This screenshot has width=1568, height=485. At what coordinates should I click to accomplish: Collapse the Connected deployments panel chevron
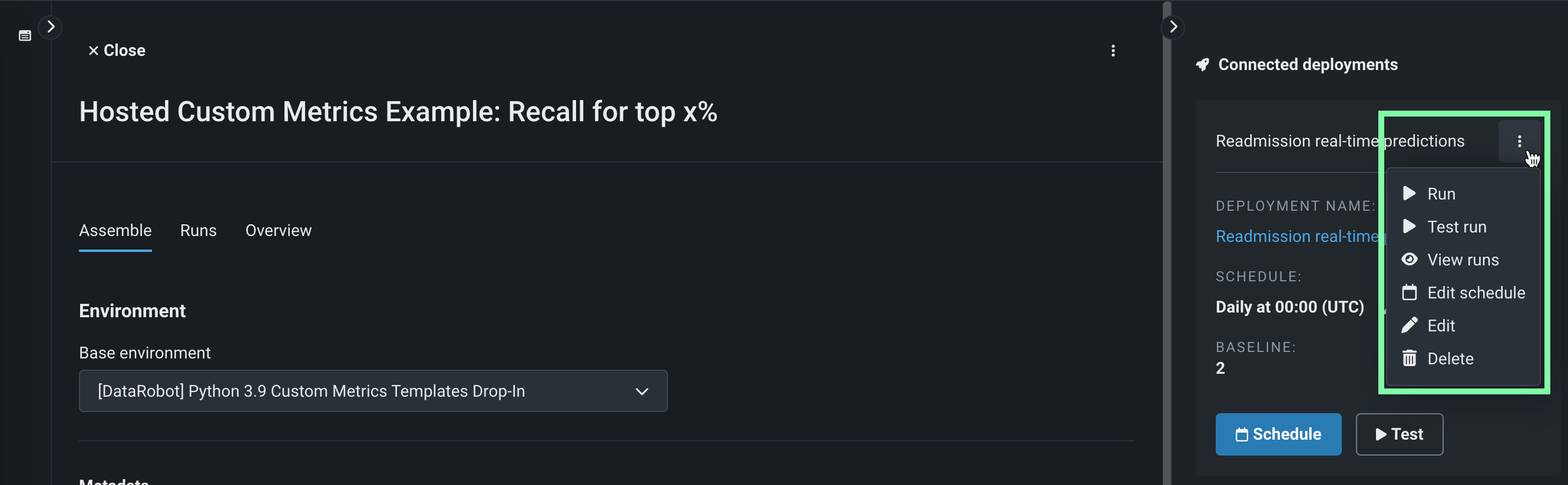[x=1173, y=26]
